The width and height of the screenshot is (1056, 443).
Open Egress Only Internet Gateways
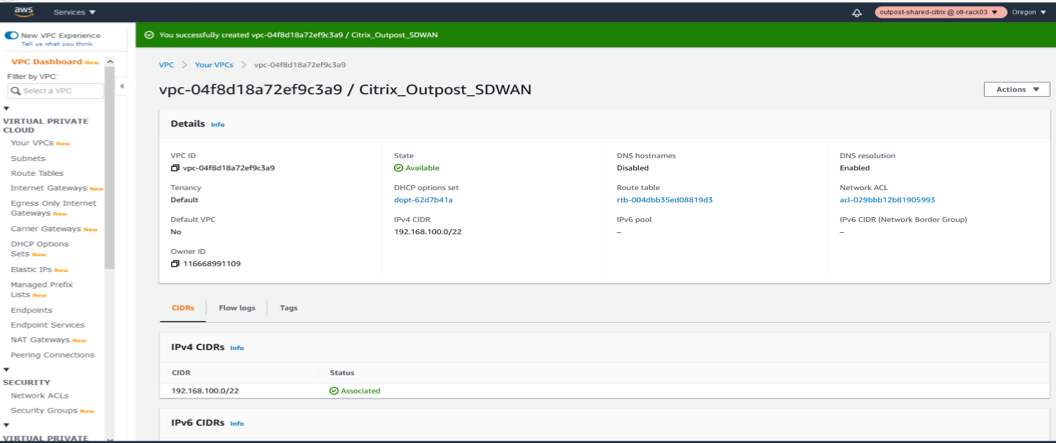click(53, 208)
